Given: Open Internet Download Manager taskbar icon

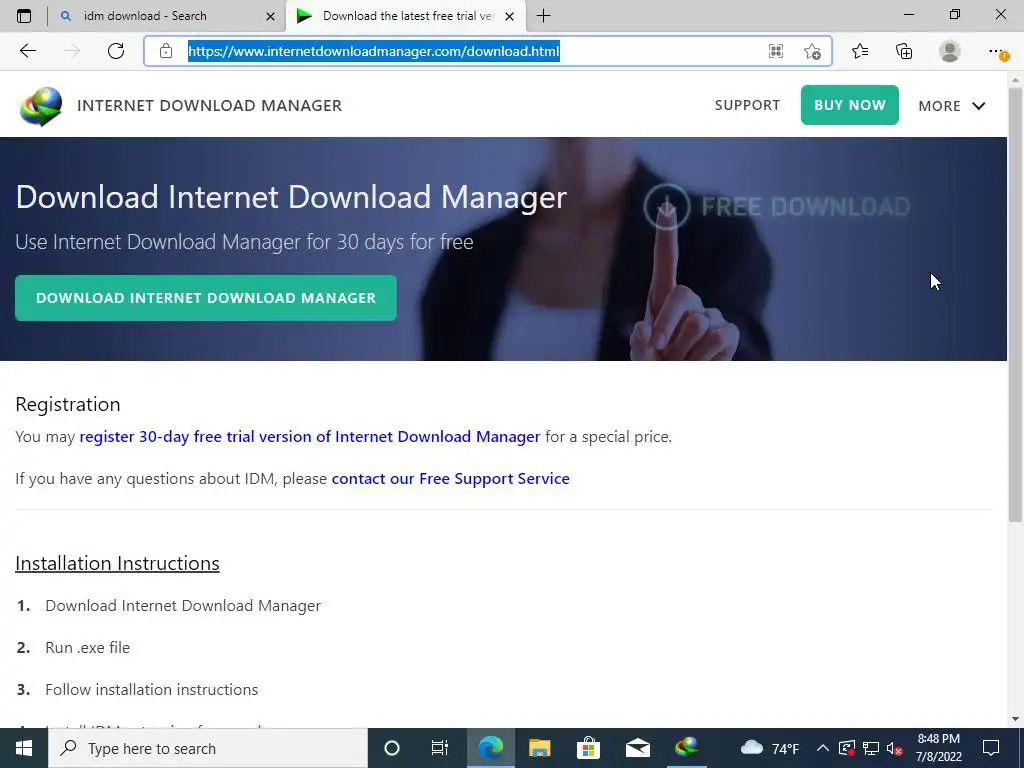Looking at the screenshot, I should pyautogui.click(x=686, y=748).
